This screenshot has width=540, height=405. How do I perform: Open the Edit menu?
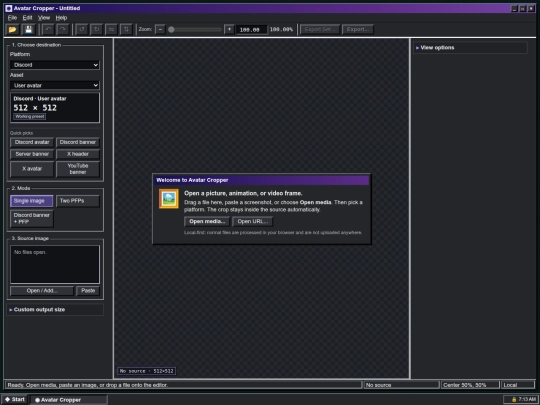[x=28, y=18]
